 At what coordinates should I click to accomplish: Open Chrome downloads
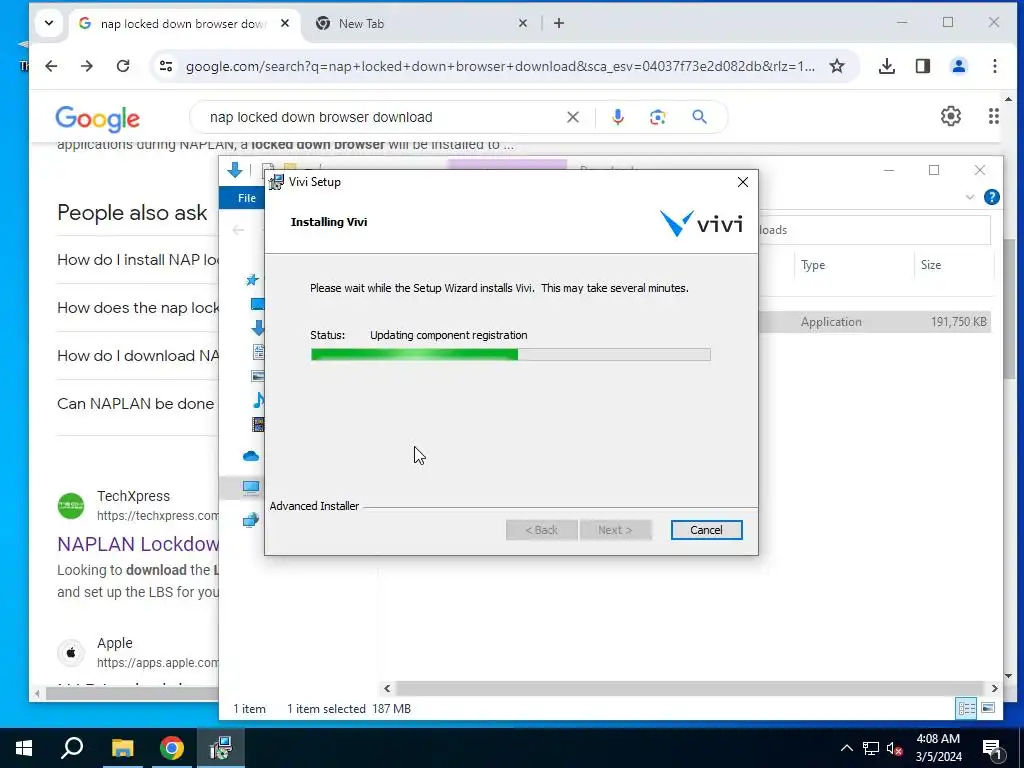pos(886,66)
